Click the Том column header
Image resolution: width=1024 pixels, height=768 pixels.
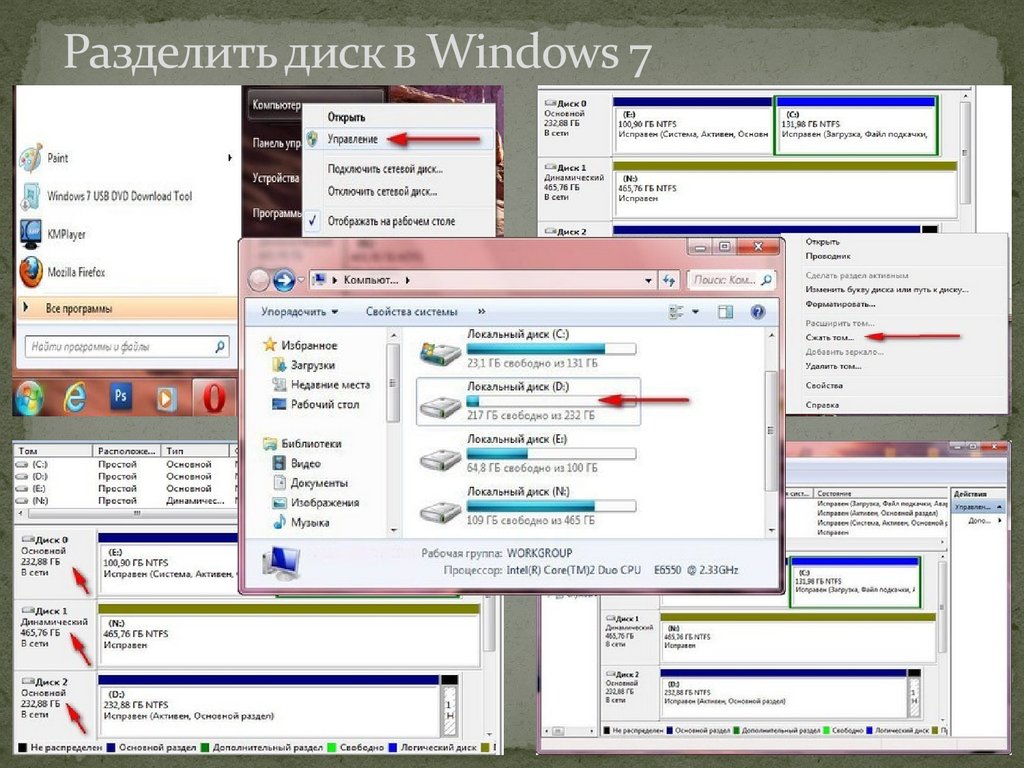53,451
